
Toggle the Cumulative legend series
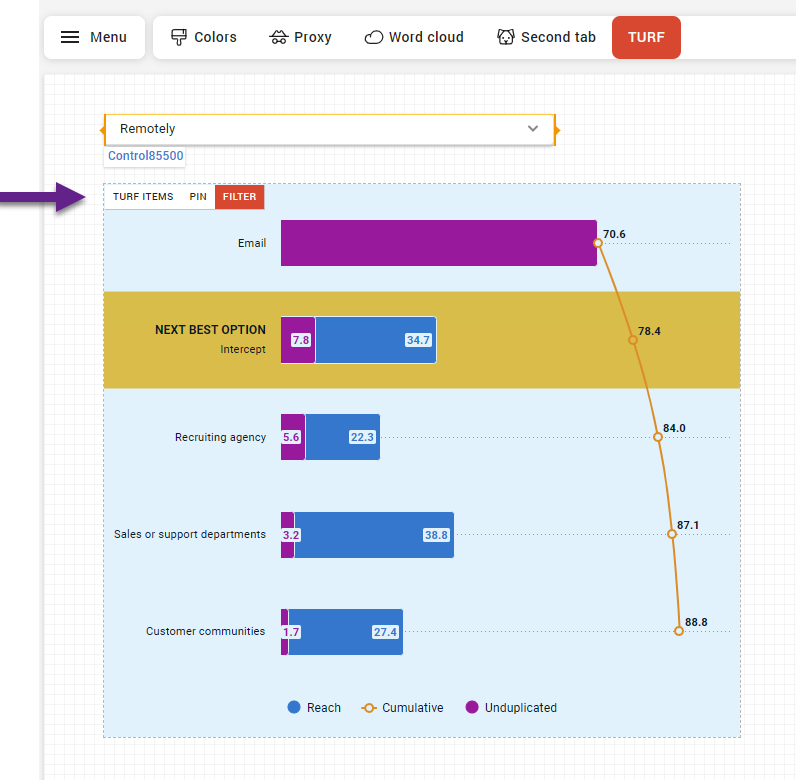pyautogui.click(x=402, y=707)
